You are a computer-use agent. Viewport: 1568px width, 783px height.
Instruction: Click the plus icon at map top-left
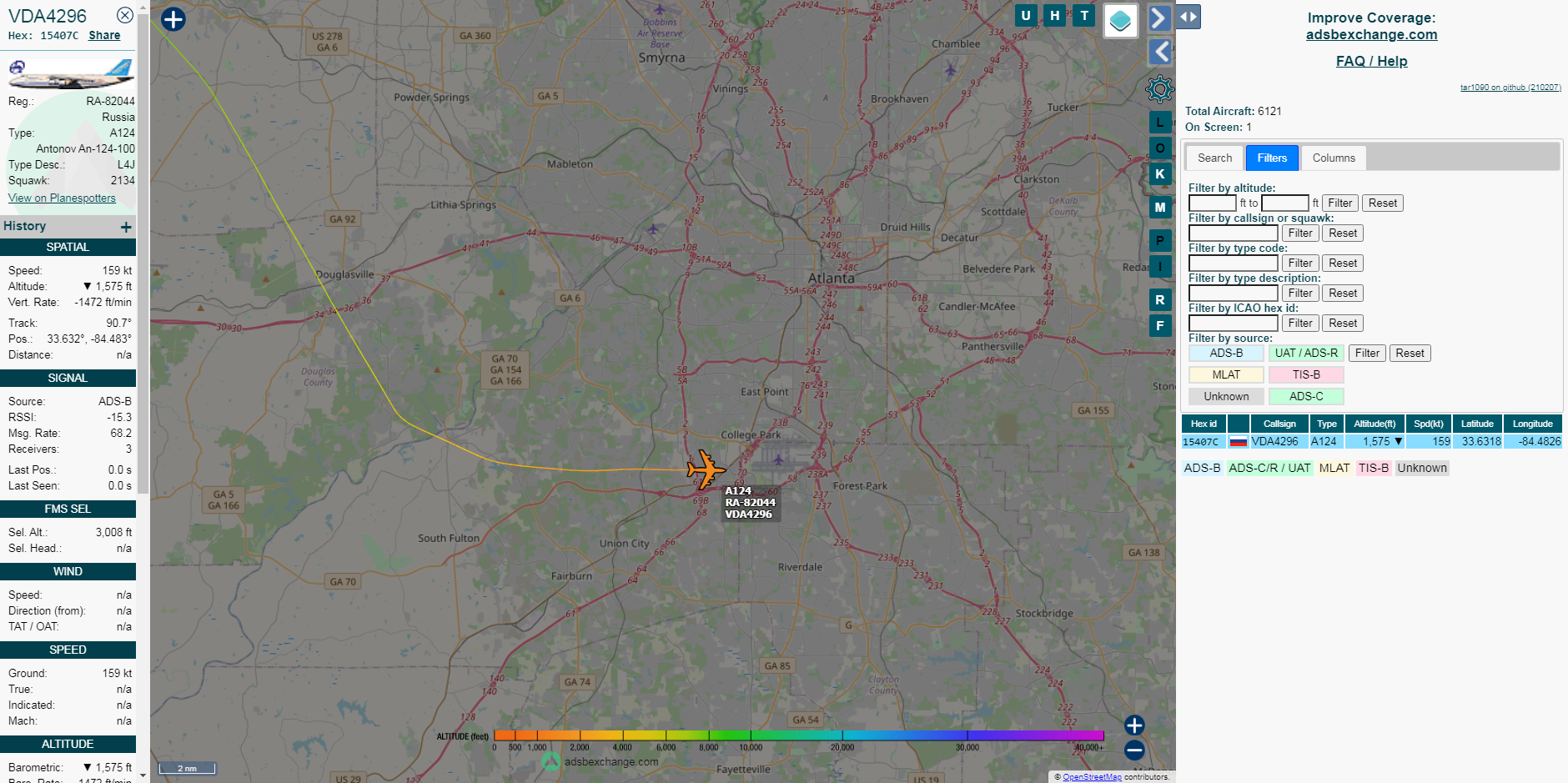click(x=173, y=19)
